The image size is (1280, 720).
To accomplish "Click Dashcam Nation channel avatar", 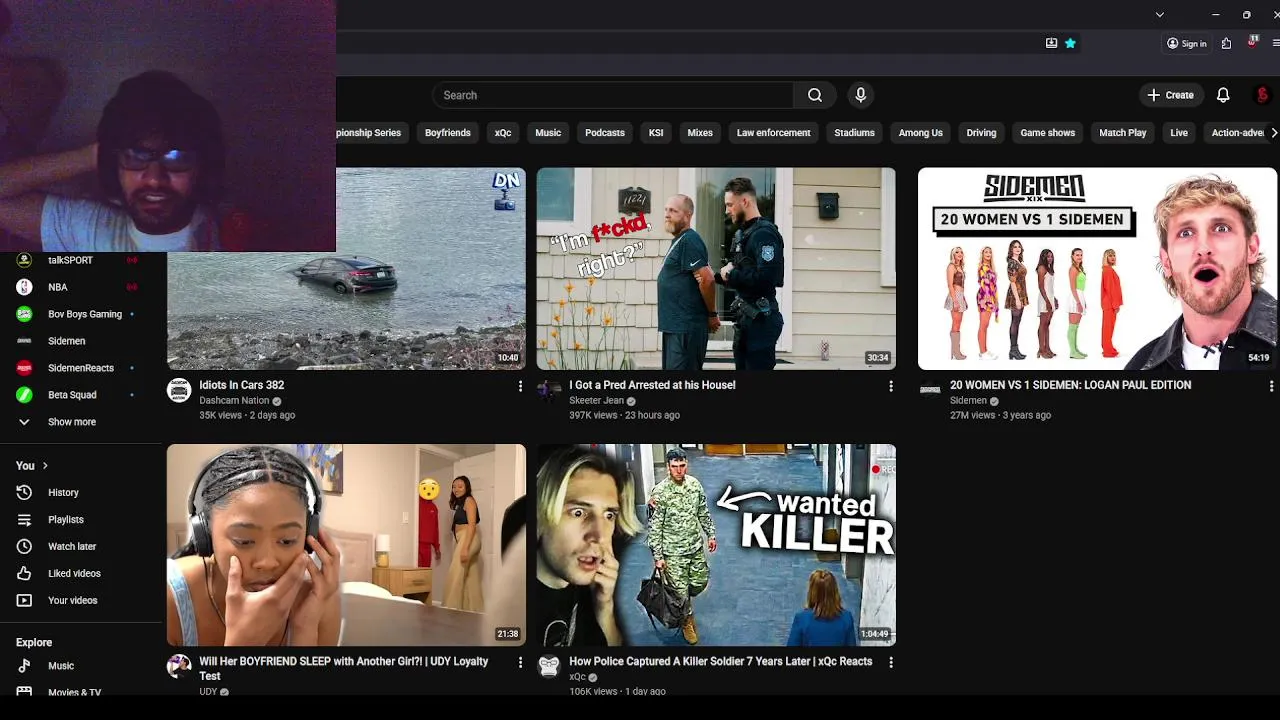I will coord(179,390).
